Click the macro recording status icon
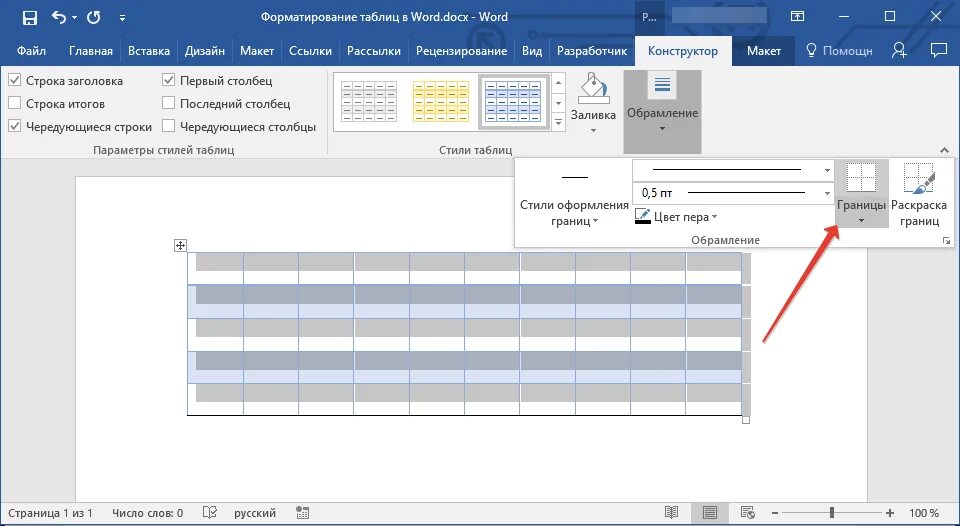The width and height of the screenshot is (960, 526). pos(302,513)
